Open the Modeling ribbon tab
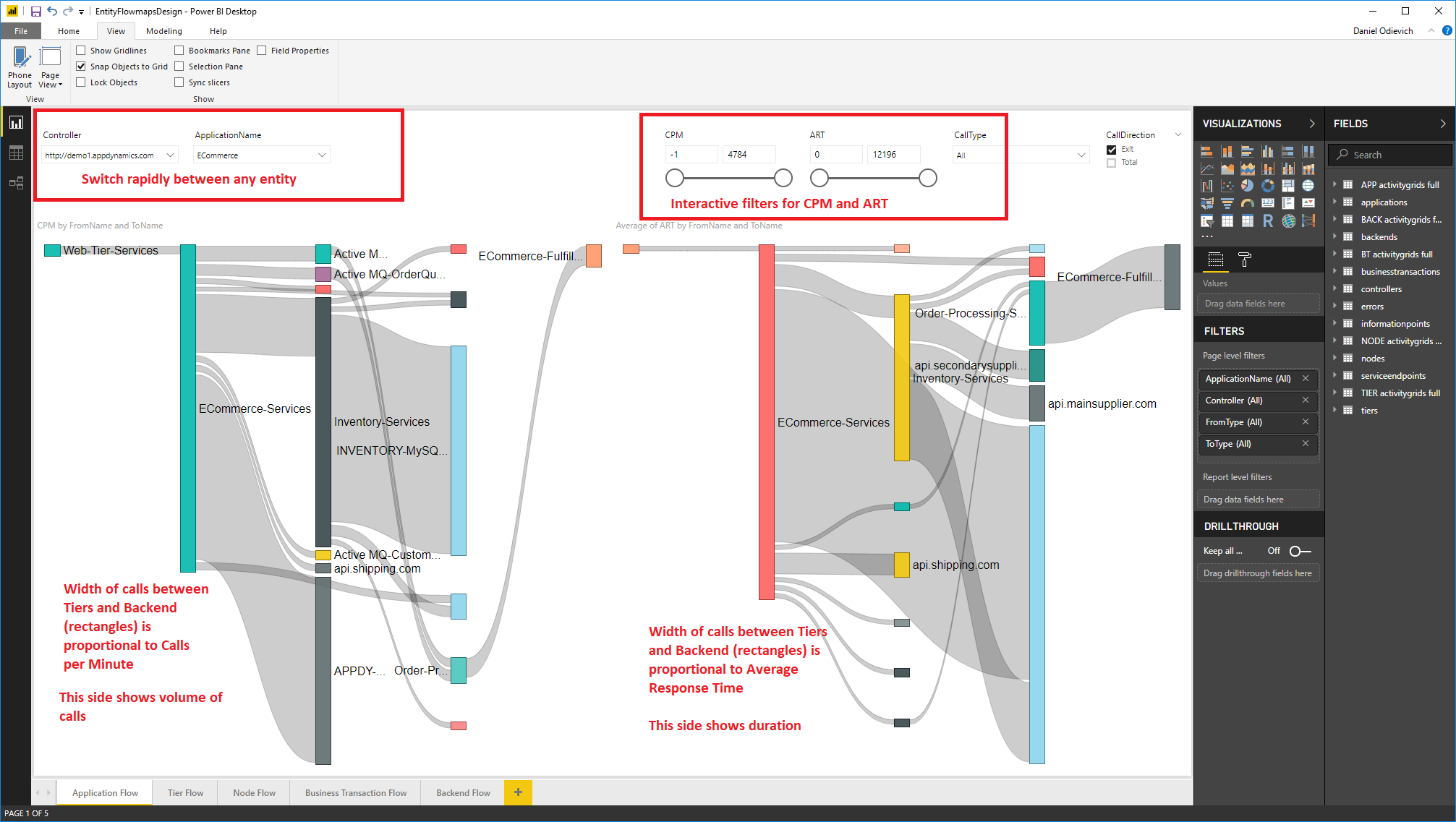 (164, 31)
